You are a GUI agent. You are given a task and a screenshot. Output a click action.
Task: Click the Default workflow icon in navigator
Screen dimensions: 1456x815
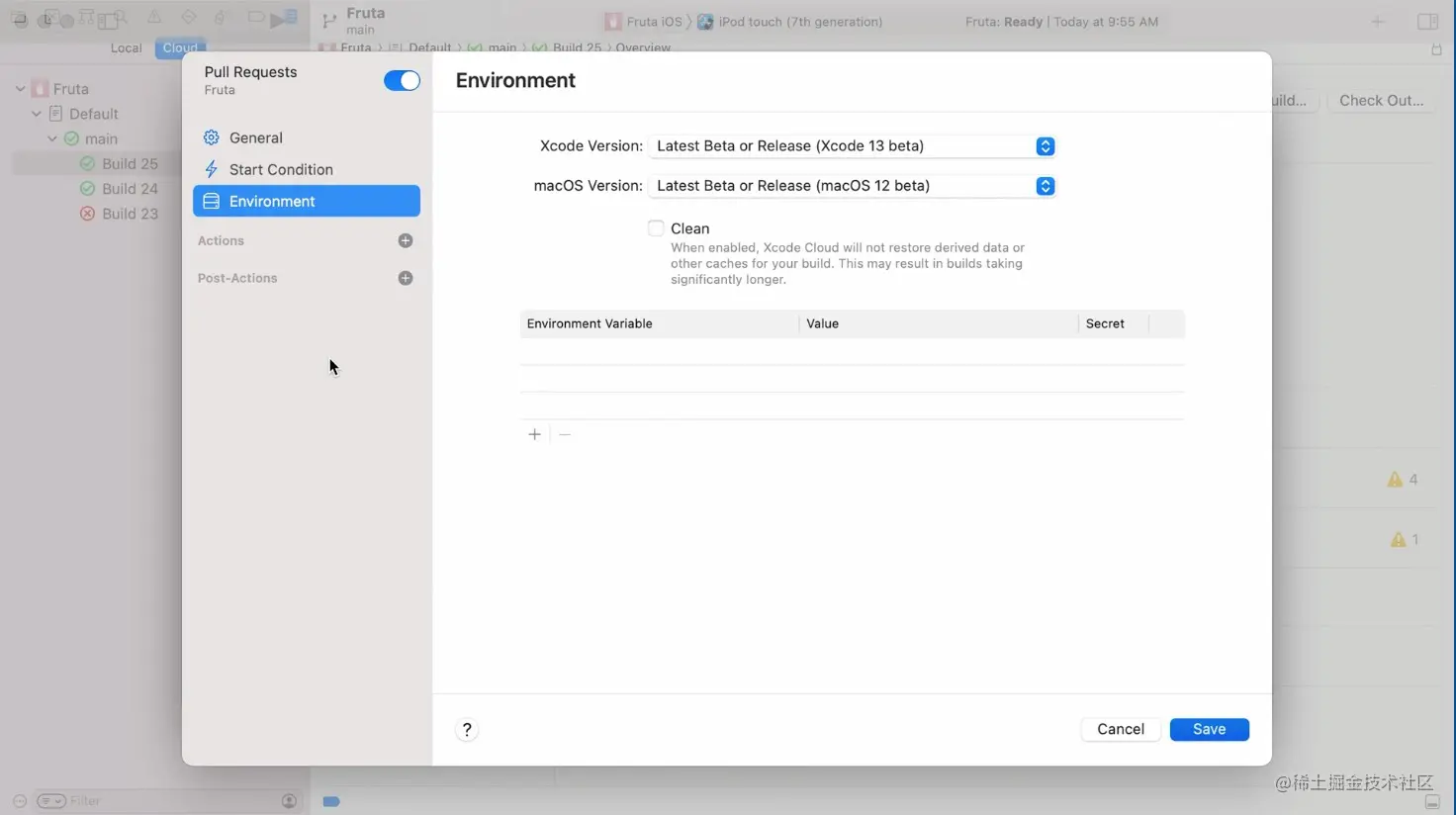pos(55,114)
